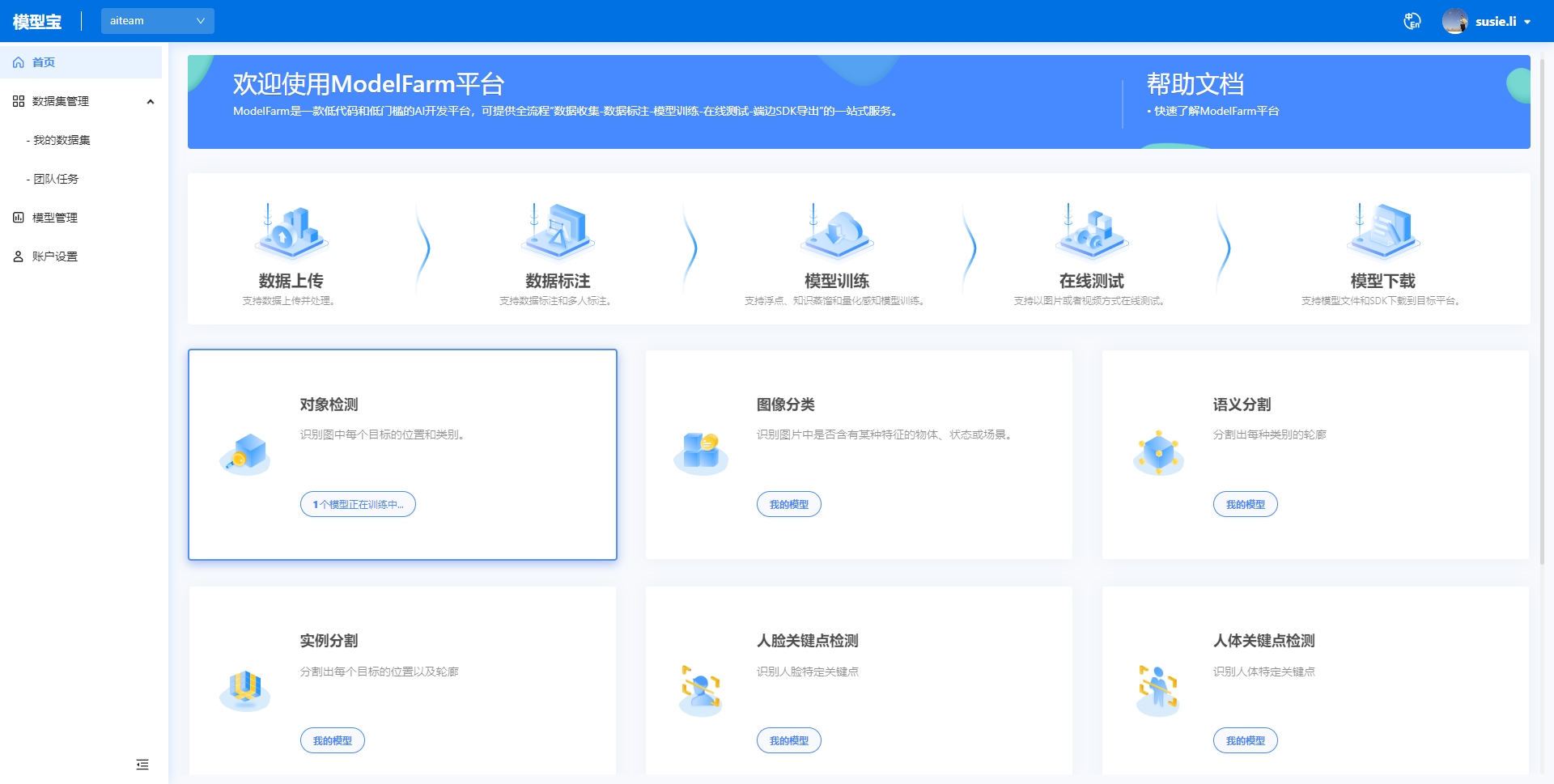The image size is (1554, 784).
Task: Click the 数据上传 workflow icon
Action: (291, 233)
